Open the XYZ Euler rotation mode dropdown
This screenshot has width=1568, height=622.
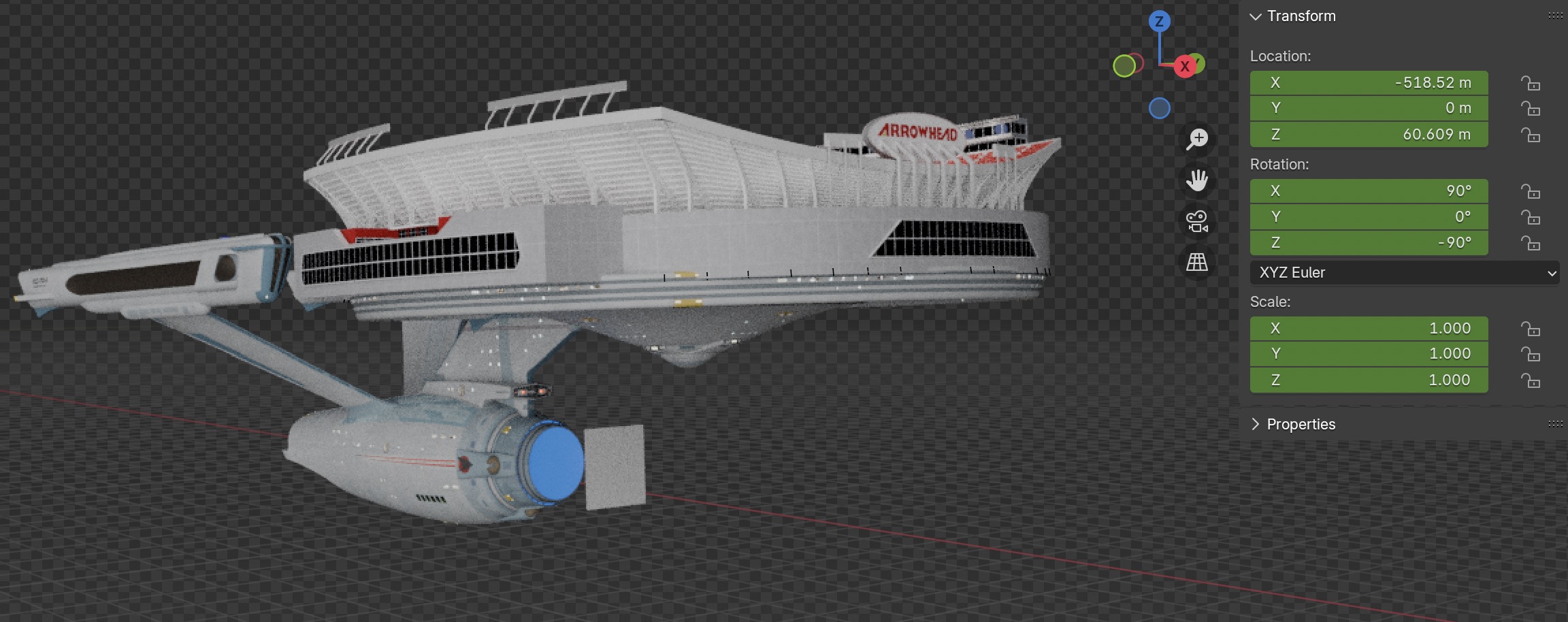[x=1404, y=273]
